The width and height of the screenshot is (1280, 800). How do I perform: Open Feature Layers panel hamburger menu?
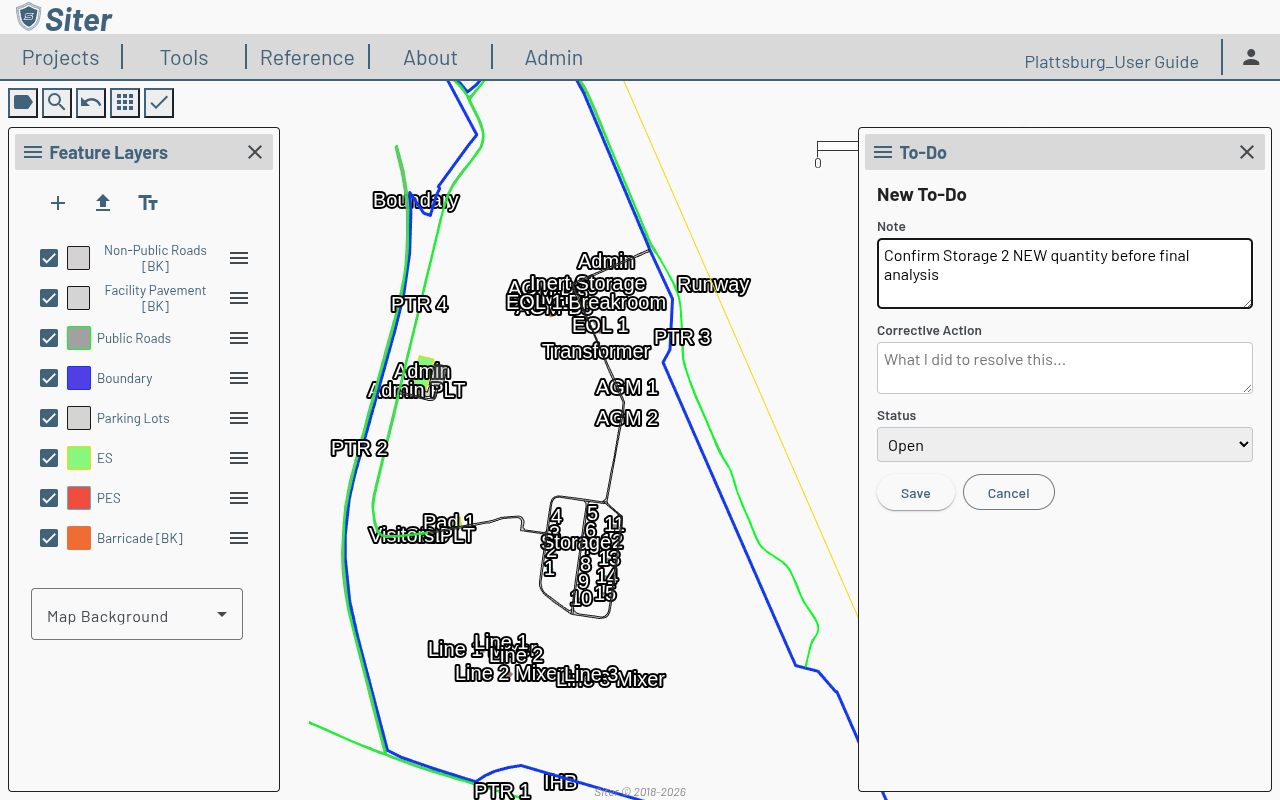coord(33,152)
